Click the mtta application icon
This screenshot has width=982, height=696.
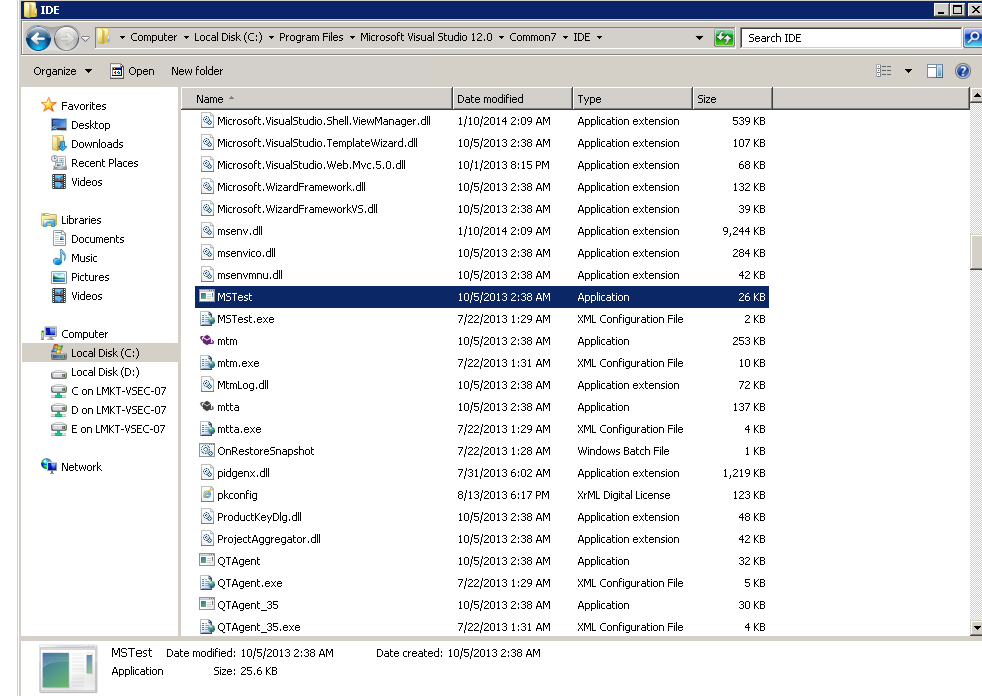click(x=207, y=406)
